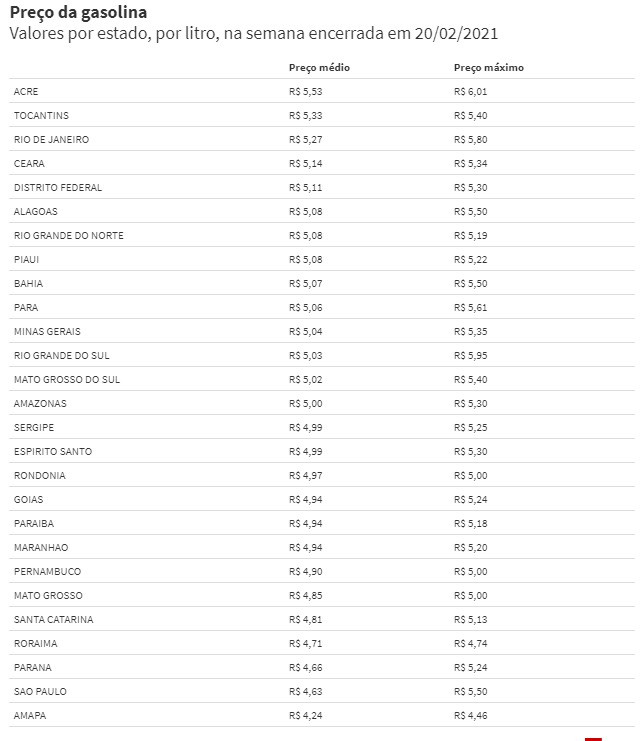Image resolution: width=643 pixels, height=741 pixels.
Task: Select the ACRE row label
Action: click(26, 92)
